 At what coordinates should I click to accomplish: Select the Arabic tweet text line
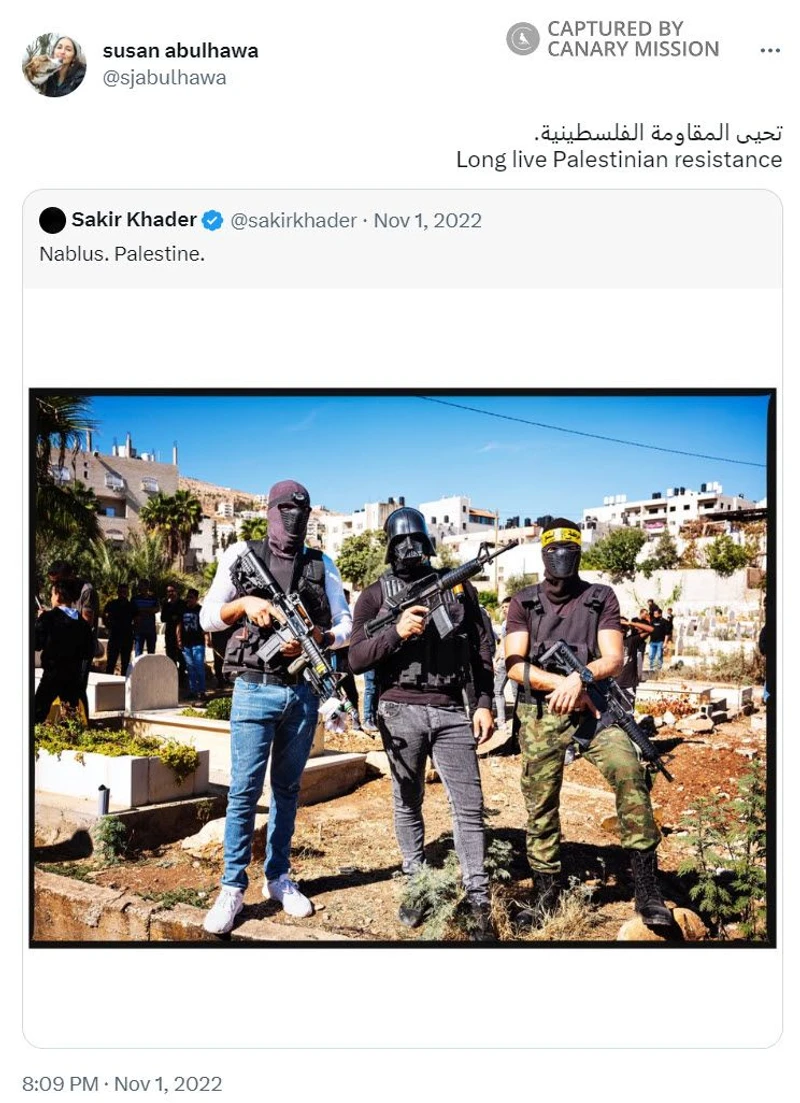coord(657,132)
